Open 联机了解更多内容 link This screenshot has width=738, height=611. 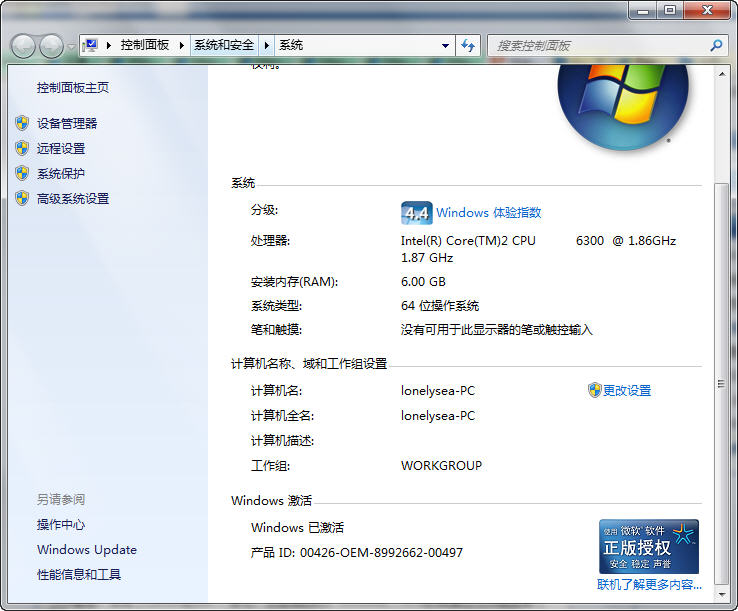650,585
